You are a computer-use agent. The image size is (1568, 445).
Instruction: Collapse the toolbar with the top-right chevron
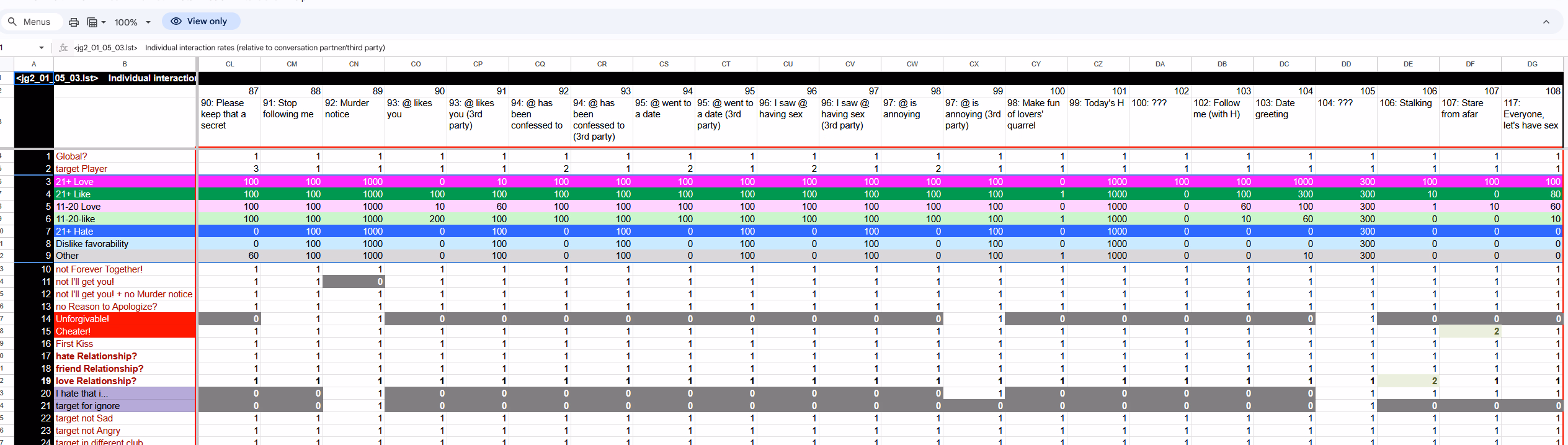tap(1546, 22)
